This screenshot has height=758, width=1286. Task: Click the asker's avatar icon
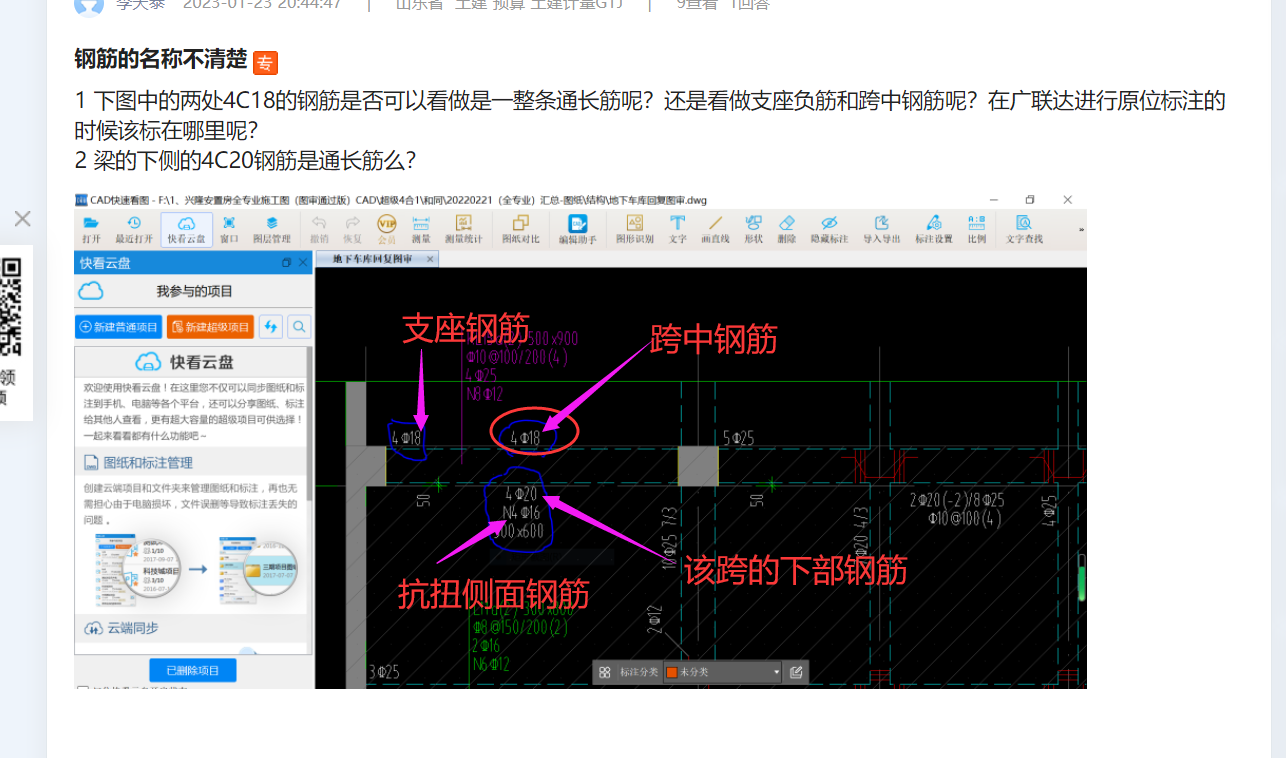coord(89,5)
